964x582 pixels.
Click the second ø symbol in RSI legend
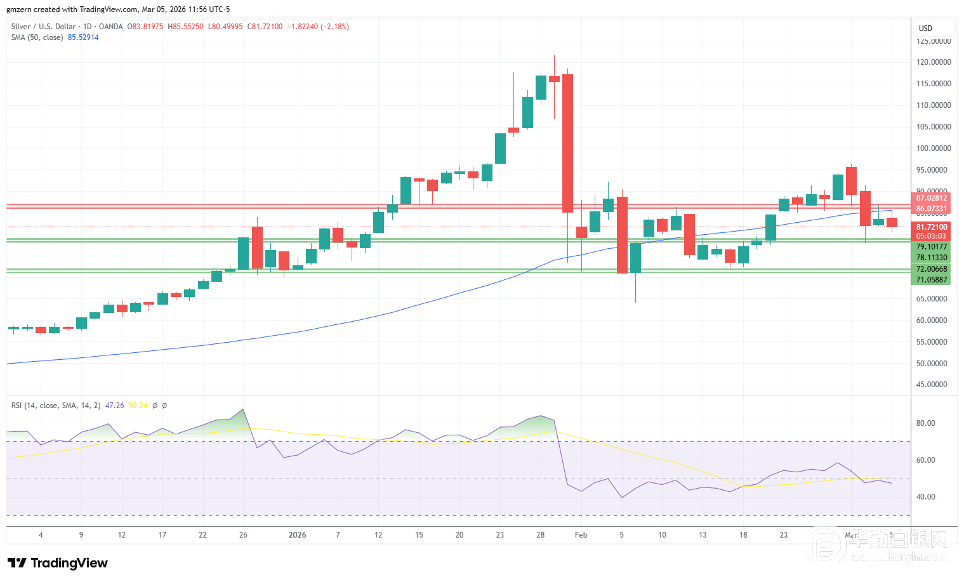click(x=165, y=405)
